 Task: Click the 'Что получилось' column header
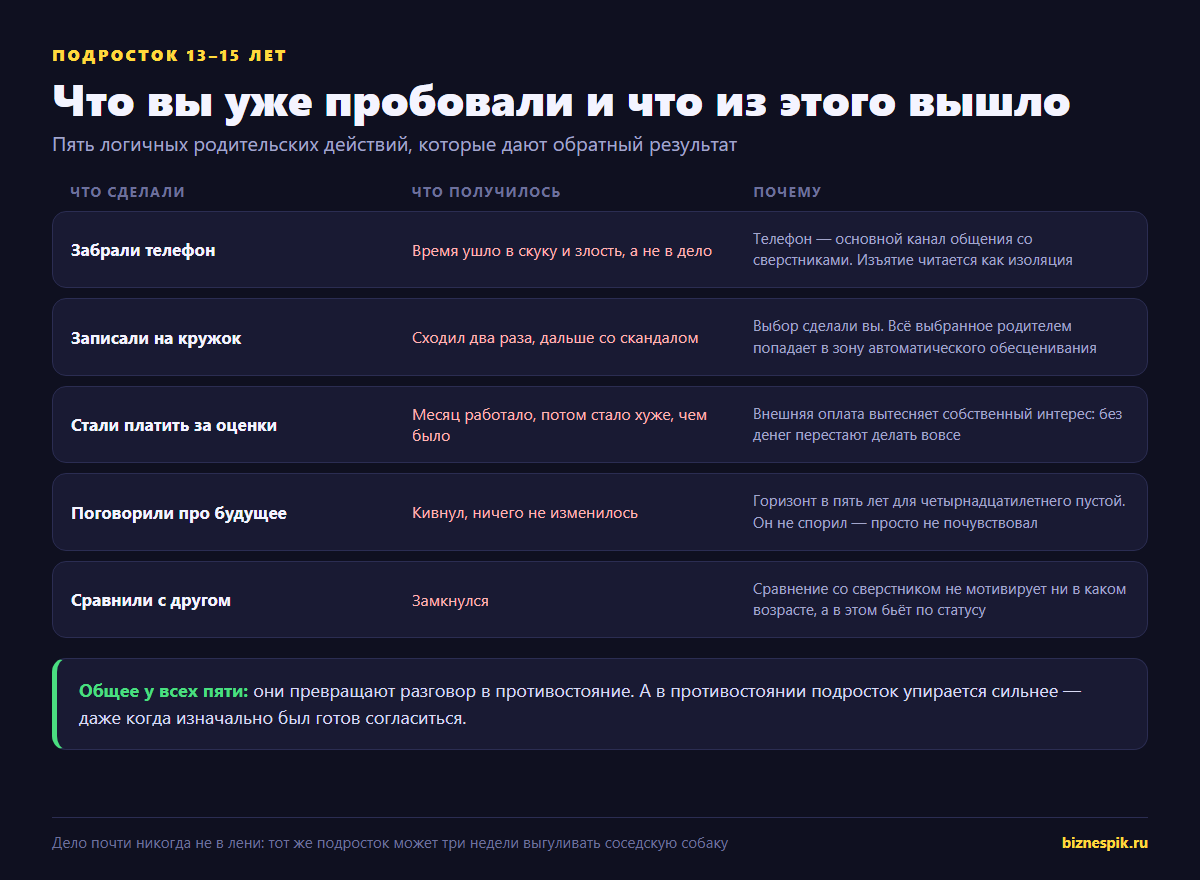tap(486, 192)
